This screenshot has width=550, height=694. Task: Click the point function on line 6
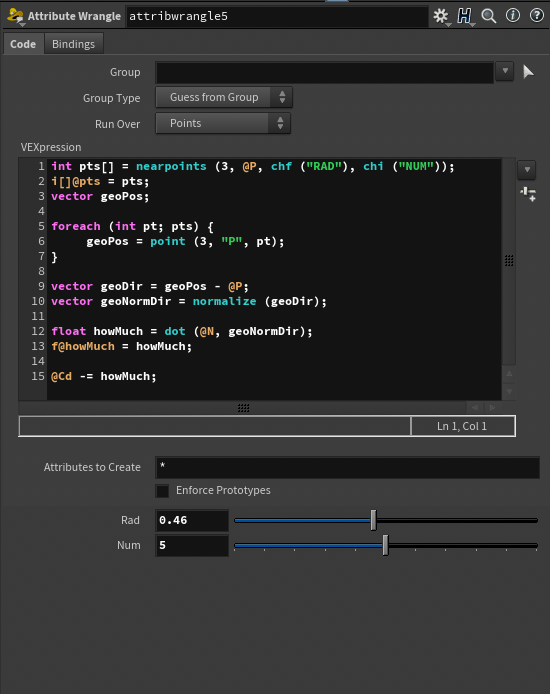(x=168, y=242)
